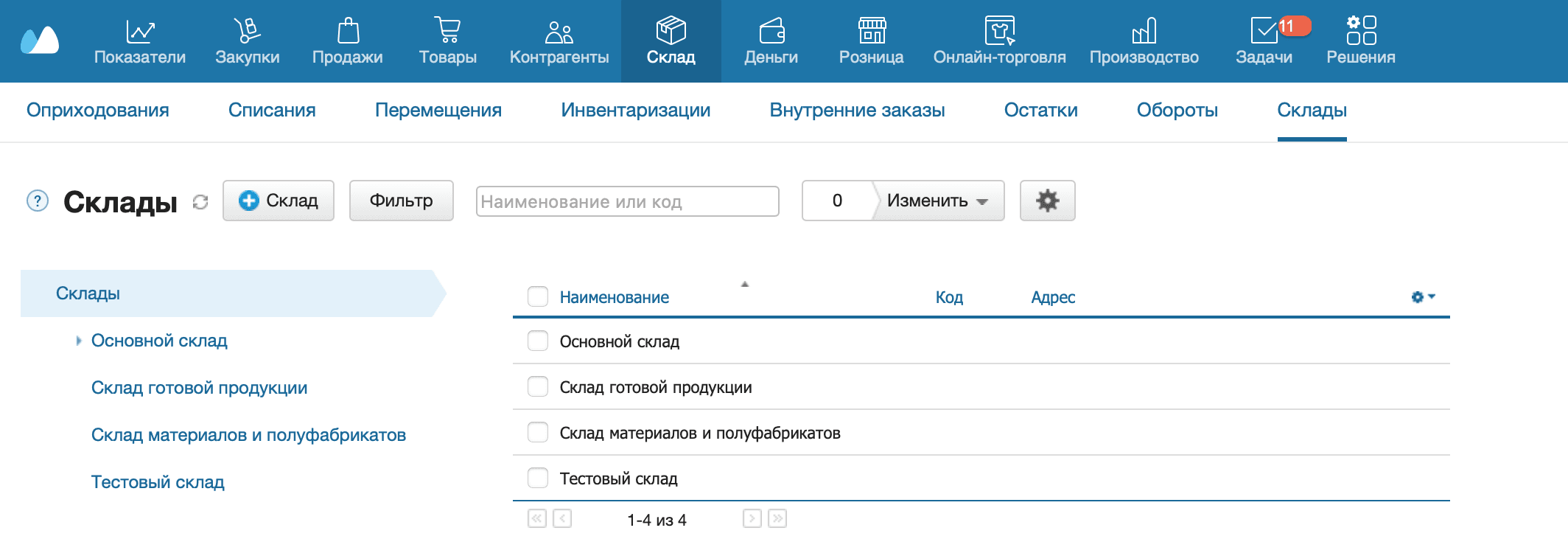Image resolution: width=1568 pixels, height=553 pixels.
Task: Open the Производство section
Action: tap(1144, 41)
